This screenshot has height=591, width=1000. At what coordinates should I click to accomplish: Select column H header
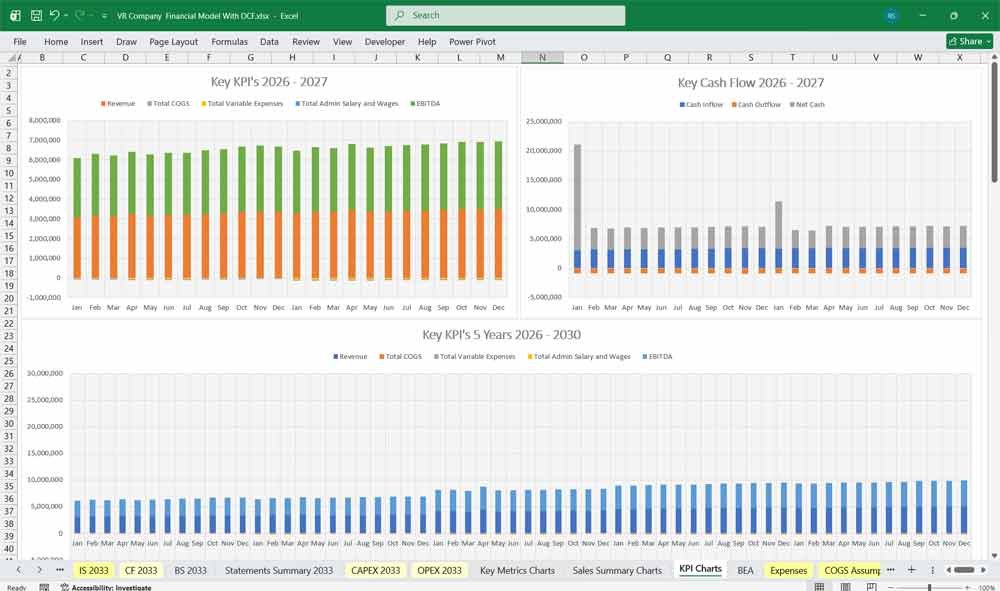click(292, 57)
